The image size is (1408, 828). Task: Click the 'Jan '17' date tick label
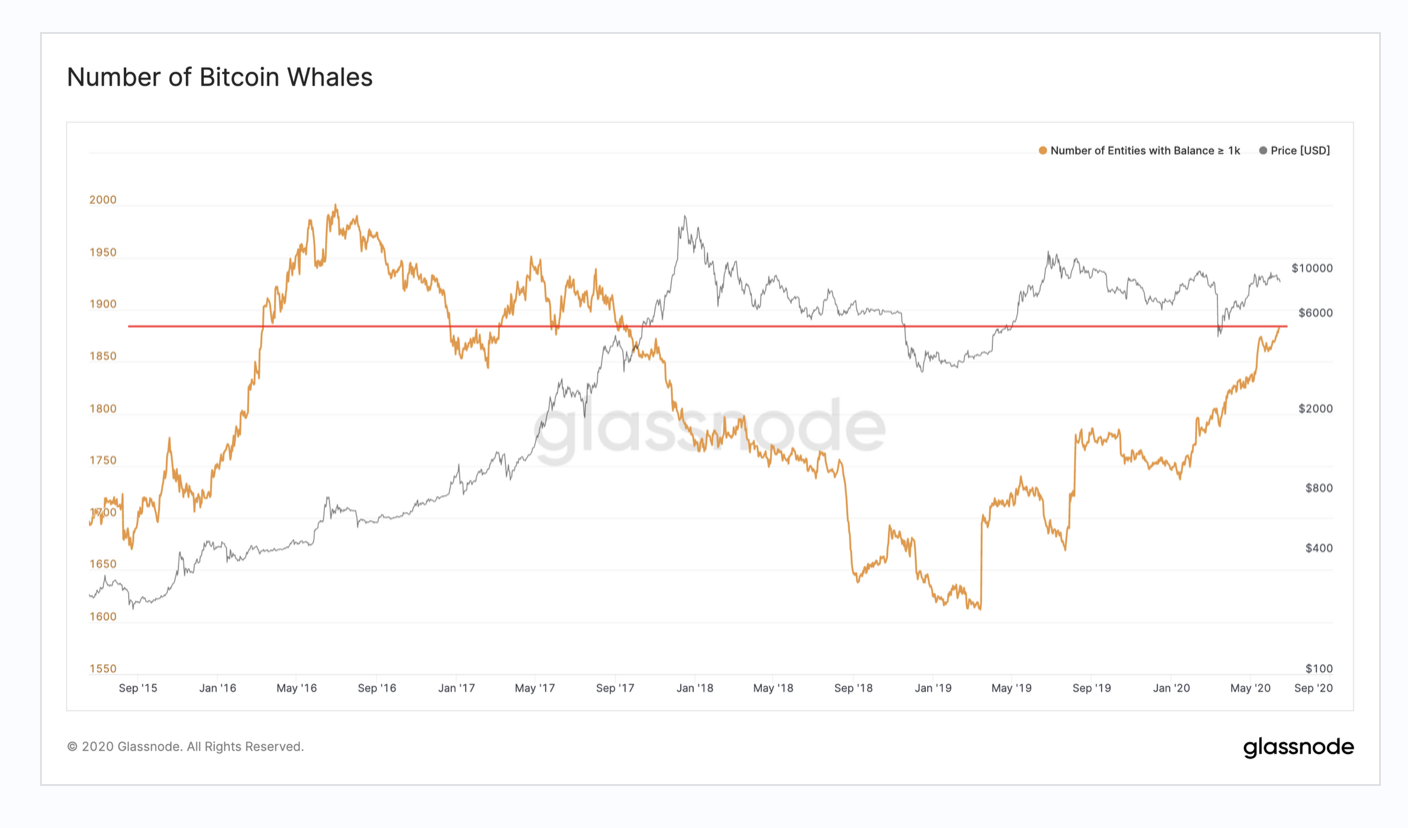(456, 688)
